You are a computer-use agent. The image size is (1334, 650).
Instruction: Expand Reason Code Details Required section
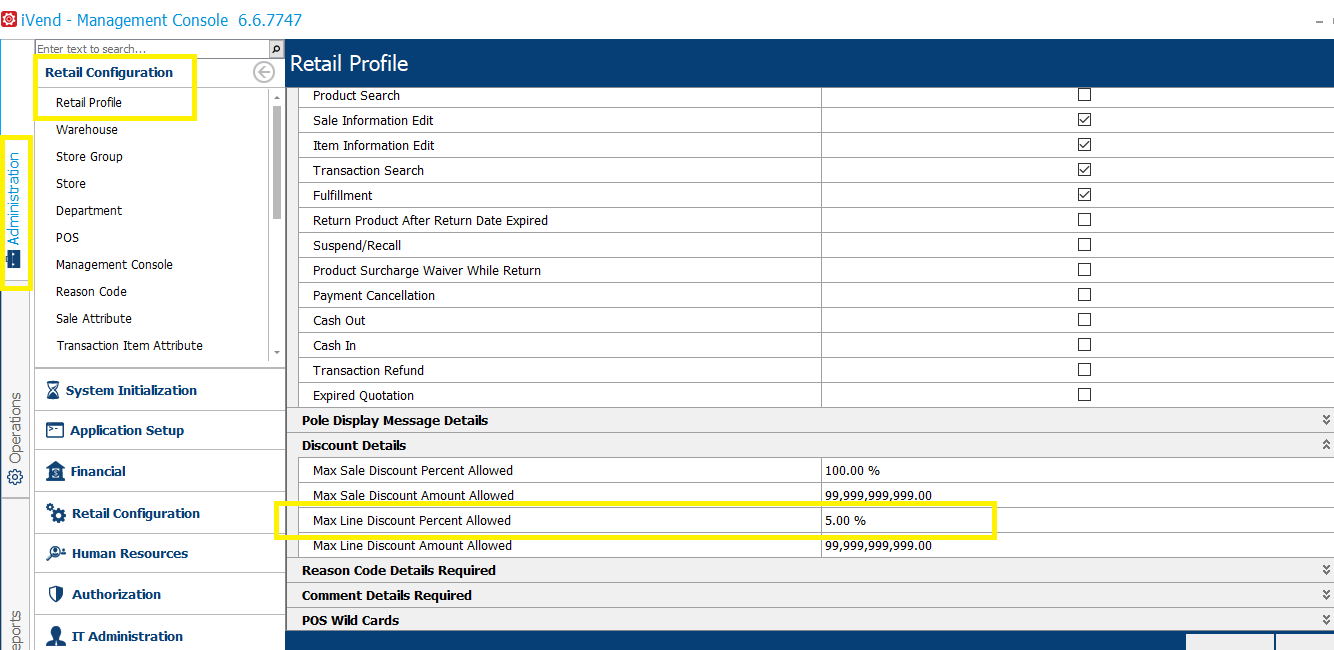1326,570
